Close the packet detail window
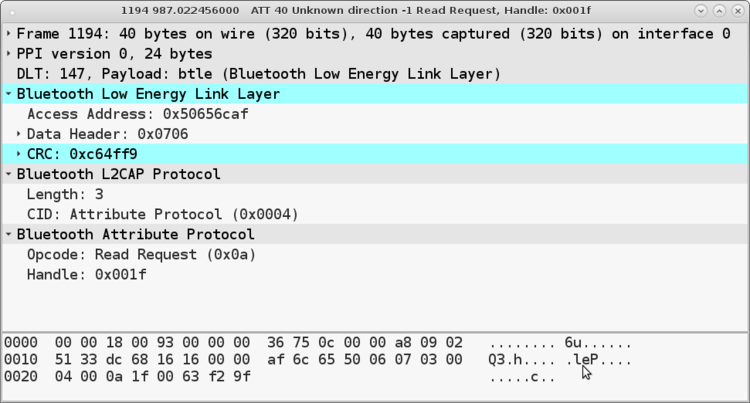Screen dimensions: 750x403 click(x=736, y=9)
